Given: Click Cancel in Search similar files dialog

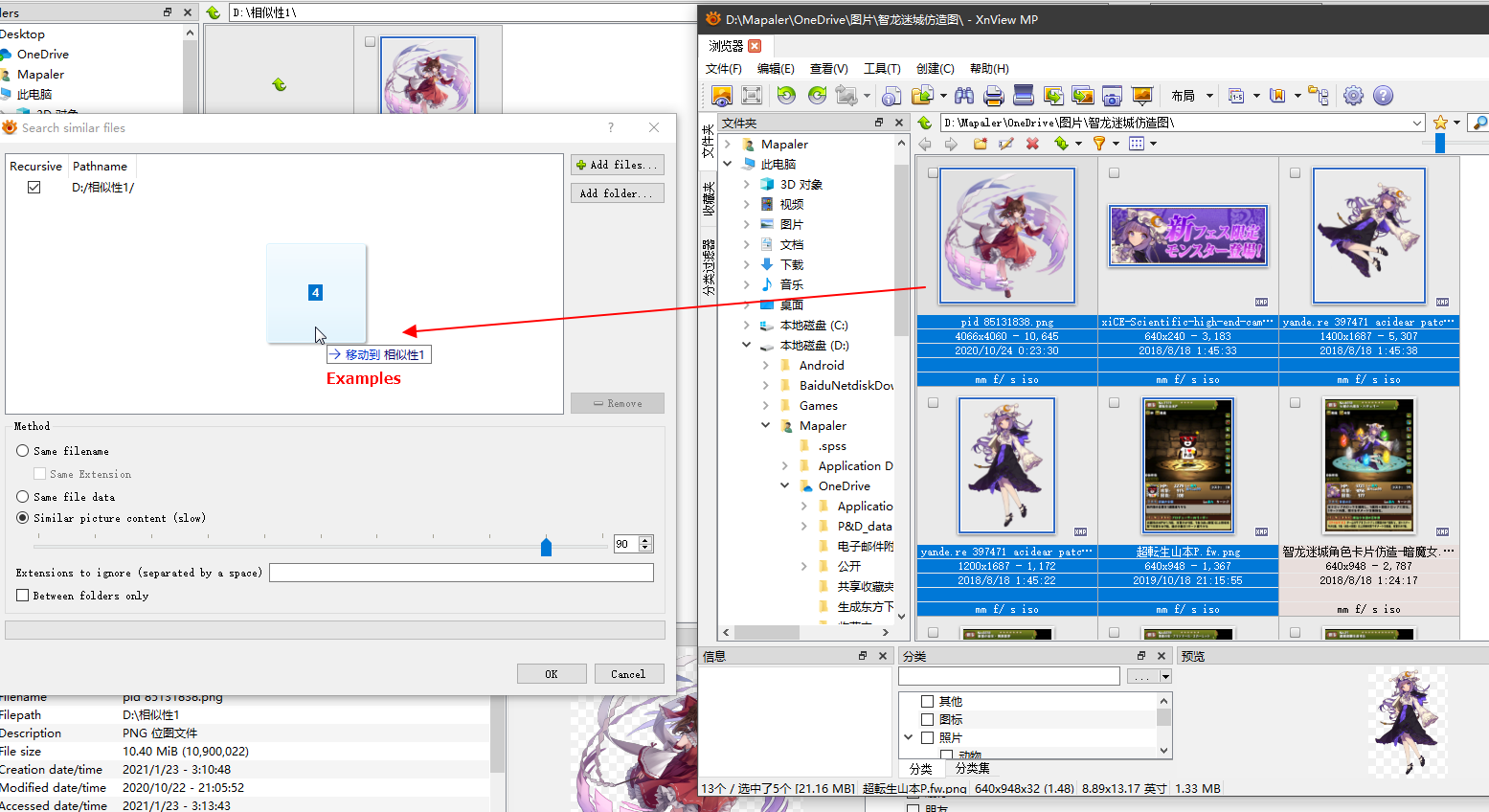Looking at the screenshot, I should click(x=628, y=674).
